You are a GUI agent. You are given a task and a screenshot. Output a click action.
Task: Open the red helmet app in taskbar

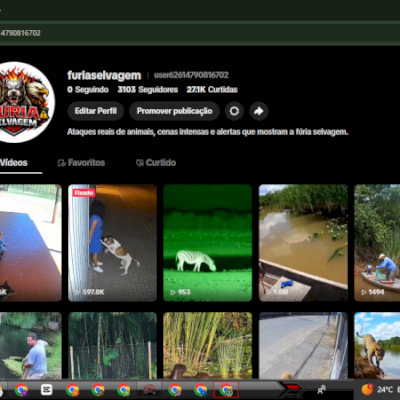(149, 389)
